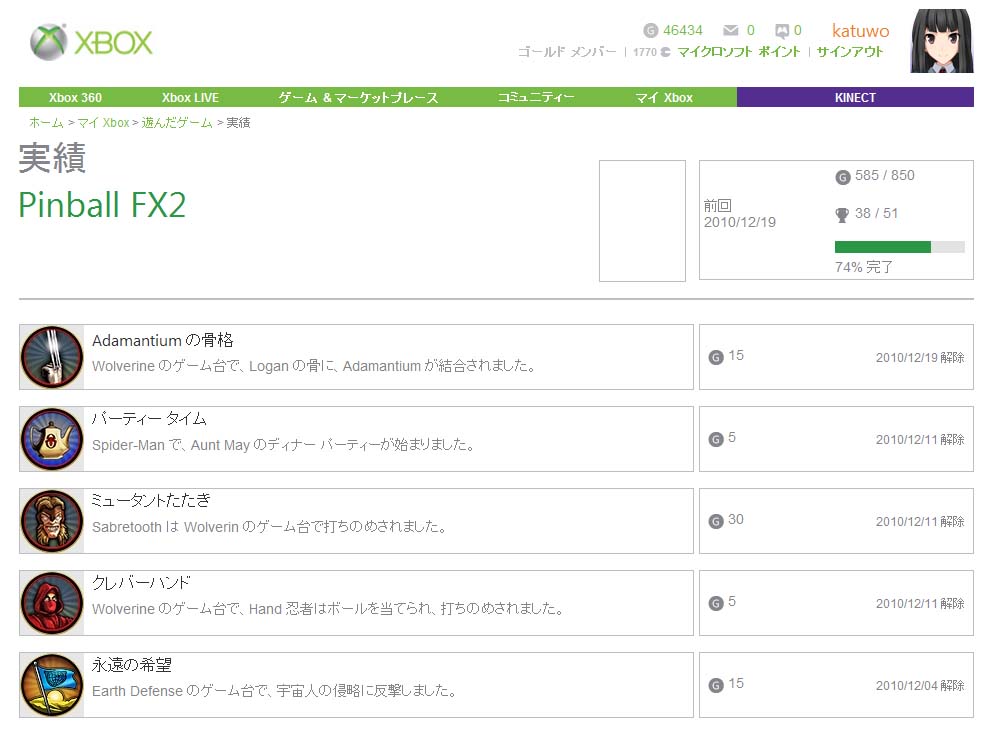Click the green 74% completion progress bar

[899, 247]
